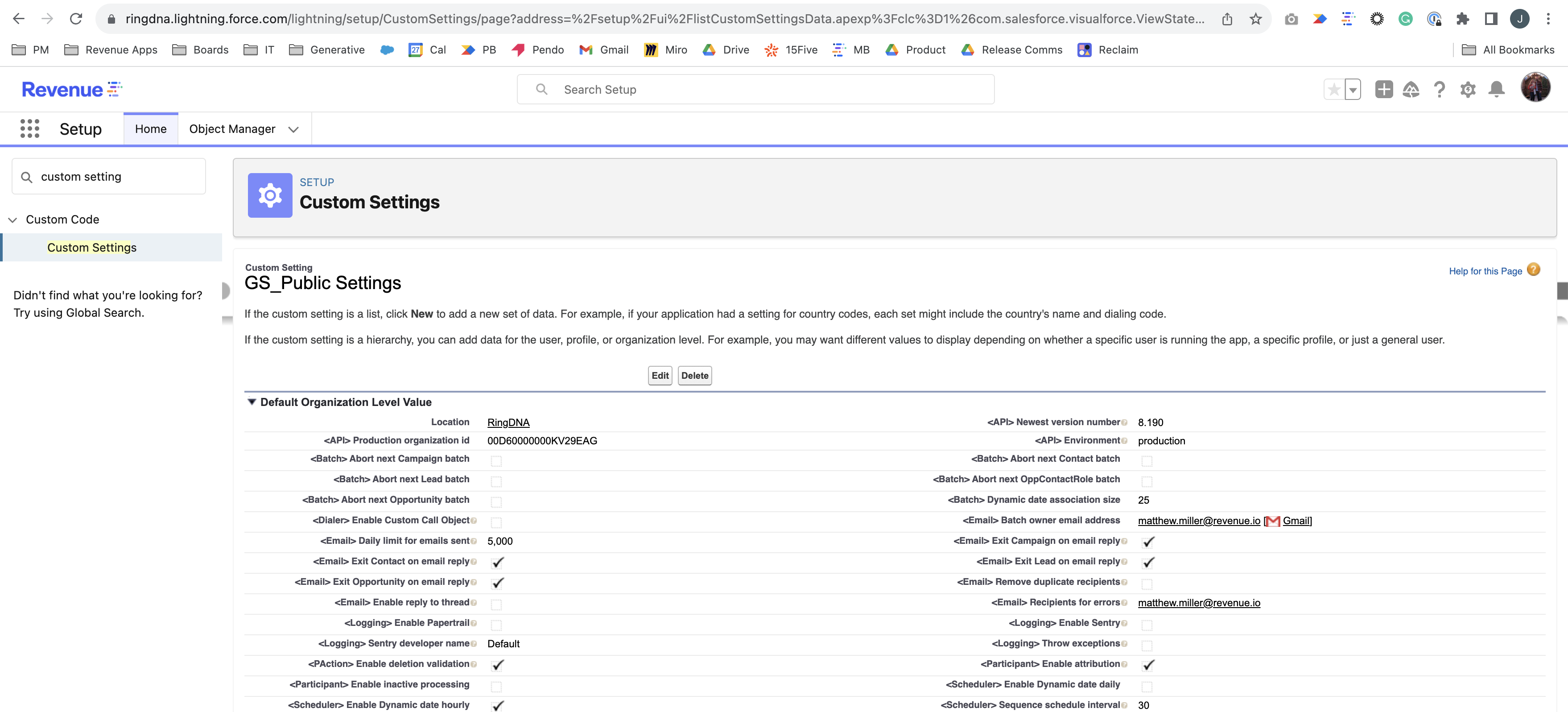The image size is (1568, 712).
Task: Click the Quick Find custom setting box
Action: click(x=108, y=177)
